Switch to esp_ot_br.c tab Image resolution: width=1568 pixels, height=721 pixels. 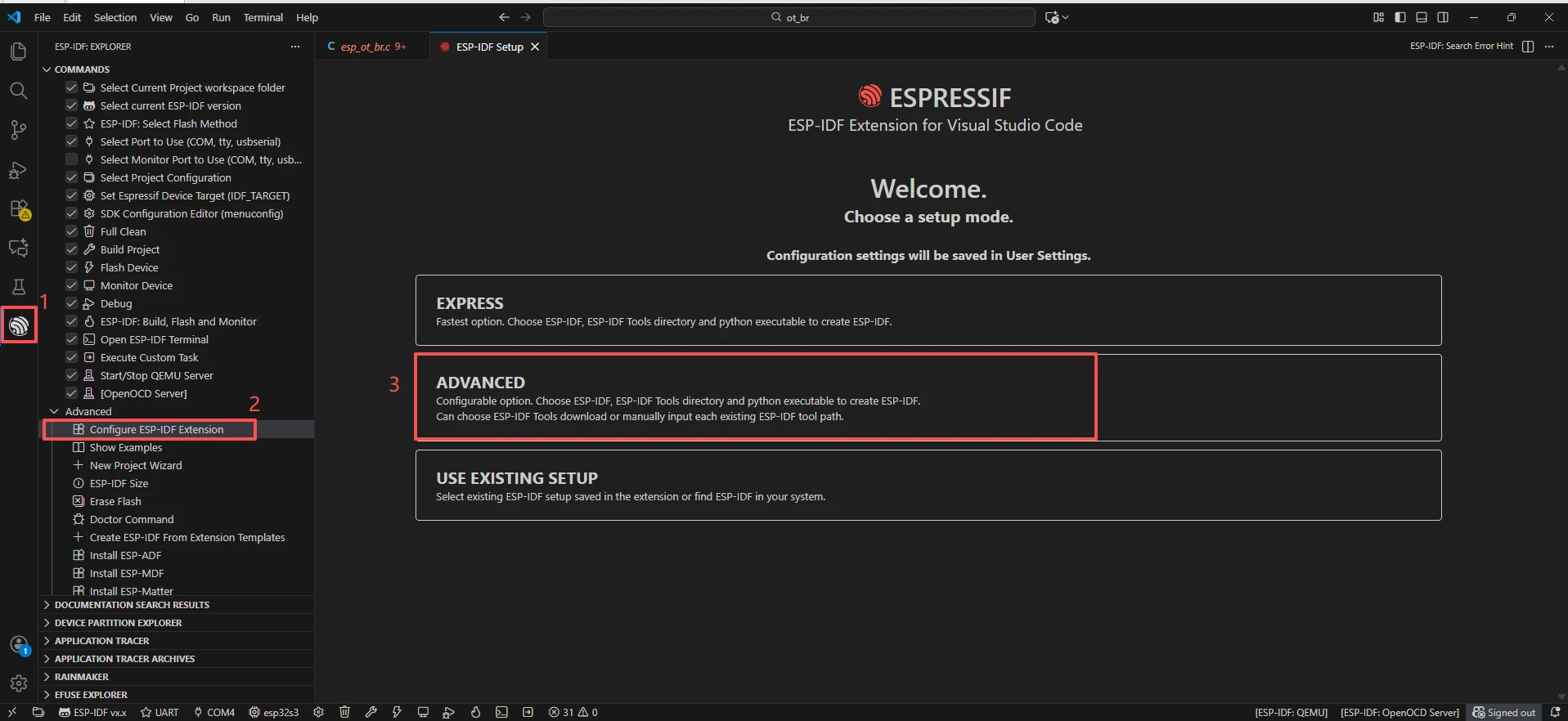[x=366, y=47]
